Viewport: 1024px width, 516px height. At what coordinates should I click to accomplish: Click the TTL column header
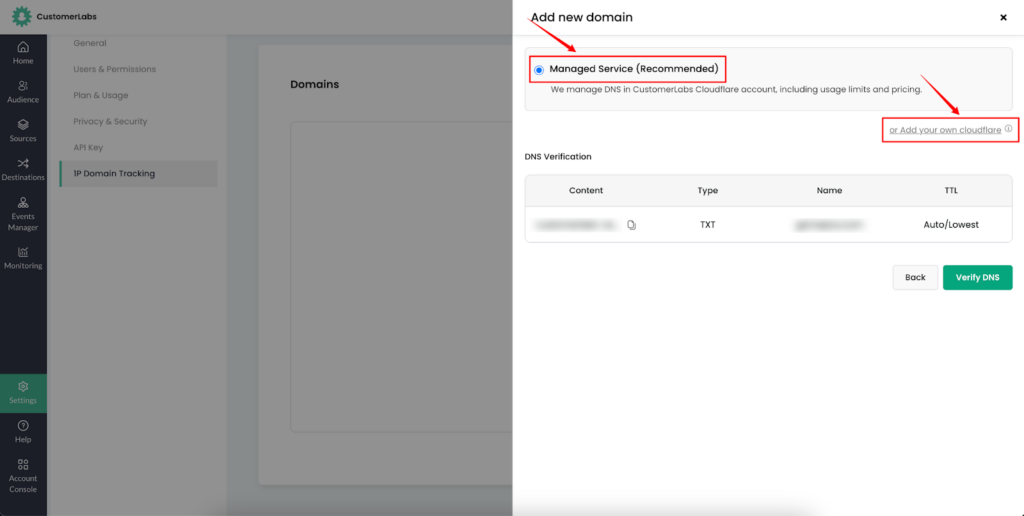tap(951, 191)
